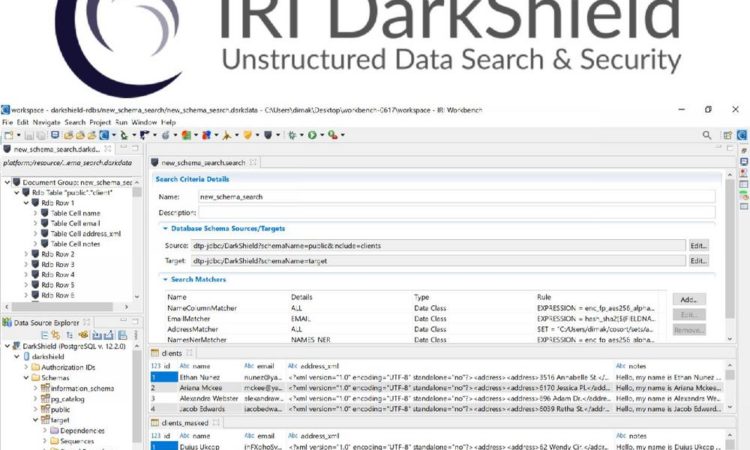Click the New wizard toolbar icon
This screenshot has height=450, width=750.
9,135
